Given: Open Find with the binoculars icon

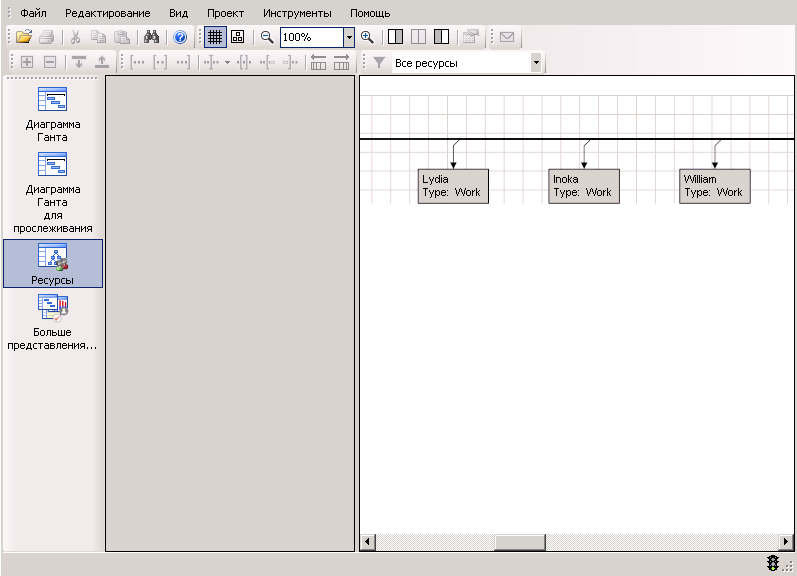Looking at the screenshot, I should (151, 37).
